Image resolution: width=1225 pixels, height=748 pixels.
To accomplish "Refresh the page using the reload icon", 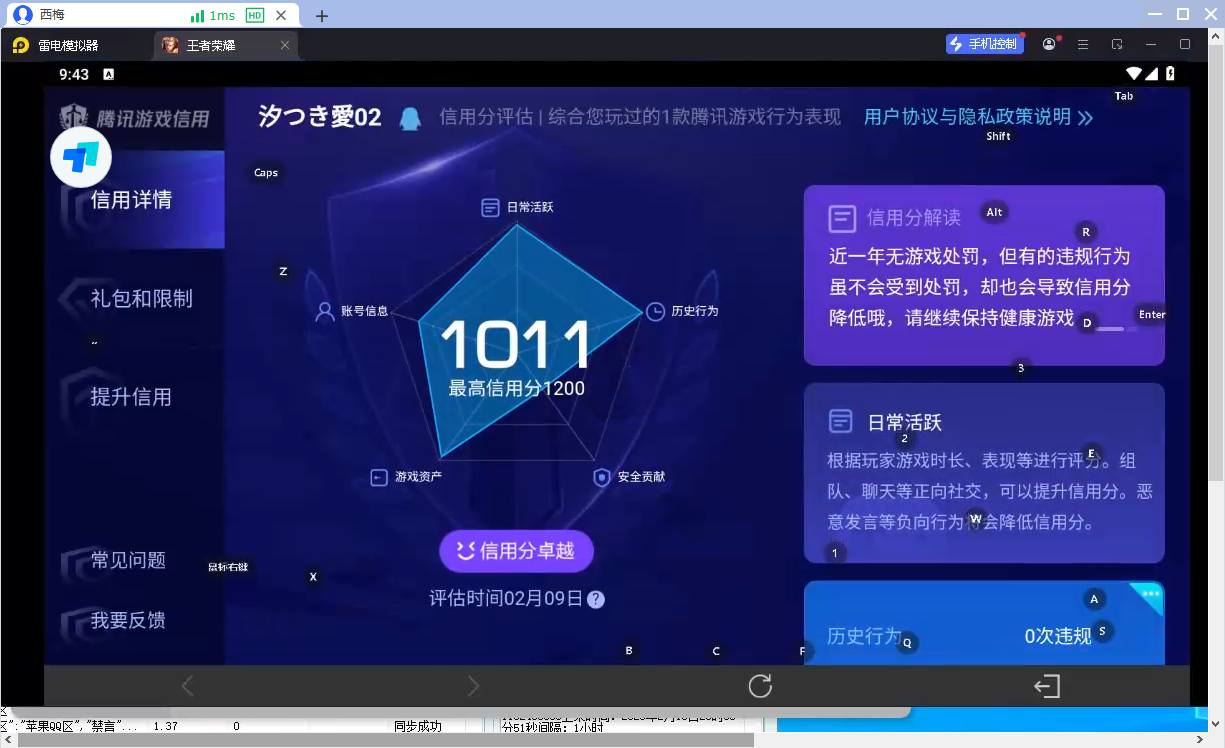I will click(x=760, y=686).
